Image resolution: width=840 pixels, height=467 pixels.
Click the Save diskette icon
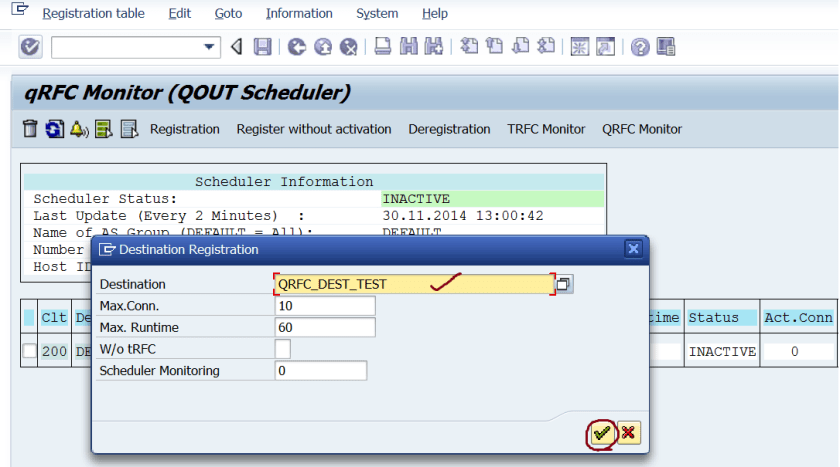point(262,47)
